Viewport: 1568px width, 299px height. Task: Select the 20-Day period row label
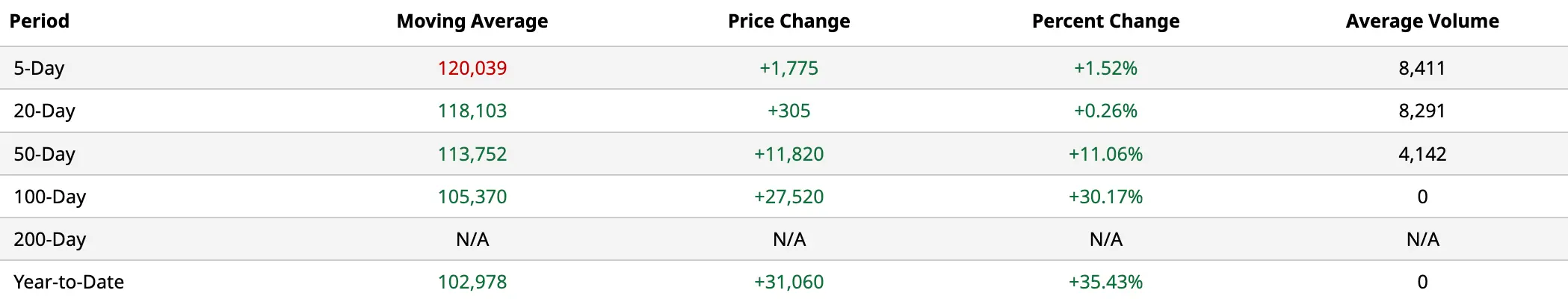(x=45, y=111)
